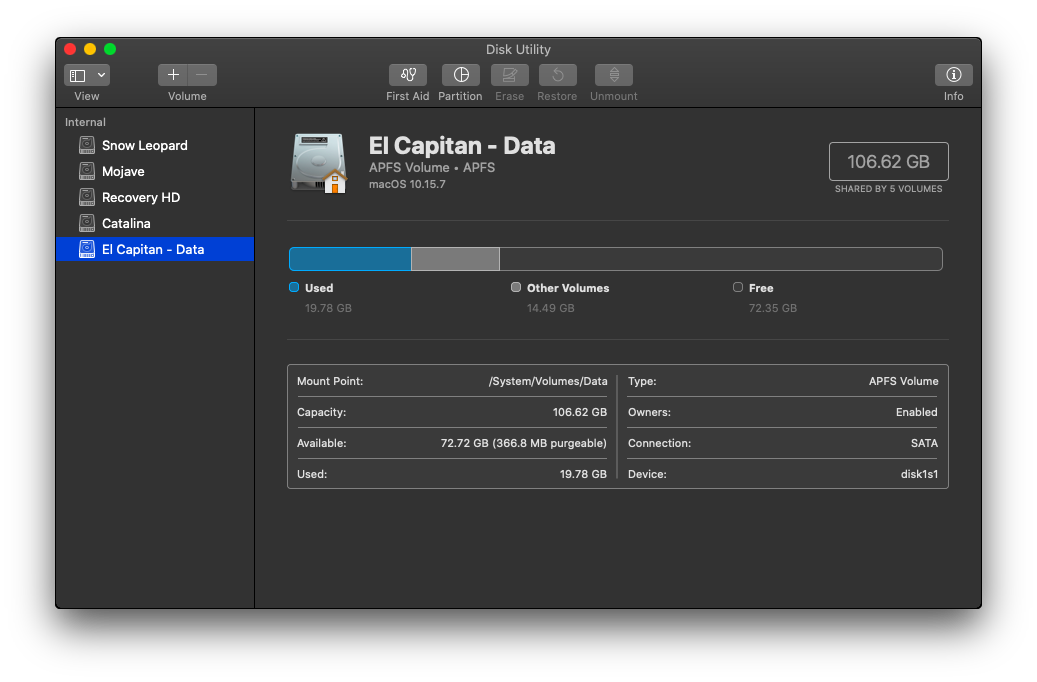
Task: Close the Disk Utility window
Action: click(69, 49)
